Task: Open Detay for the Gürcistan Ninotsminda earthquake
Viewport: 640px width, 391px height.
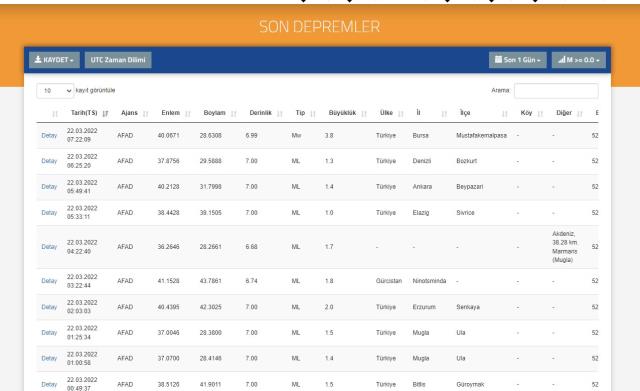Action: coord(49,281)
